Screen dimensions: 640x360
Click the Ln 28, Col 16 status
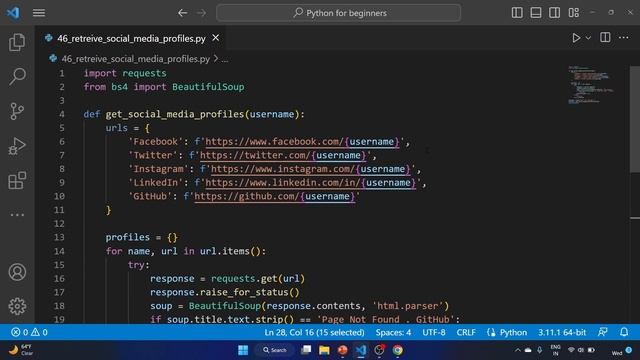314,332
